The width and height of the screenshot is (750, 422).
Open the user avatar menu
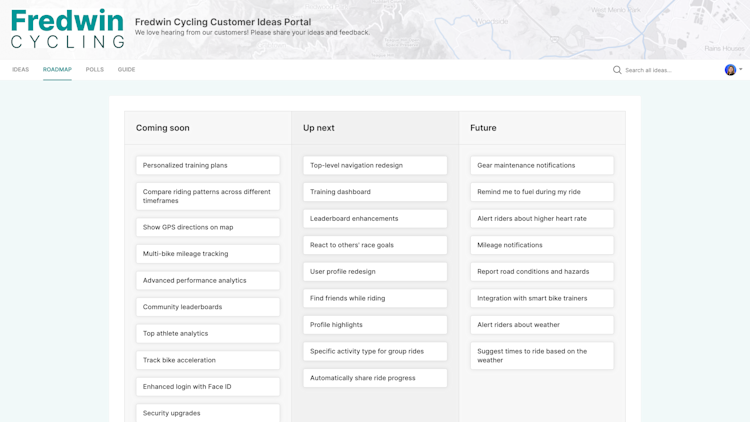[733, 70]
